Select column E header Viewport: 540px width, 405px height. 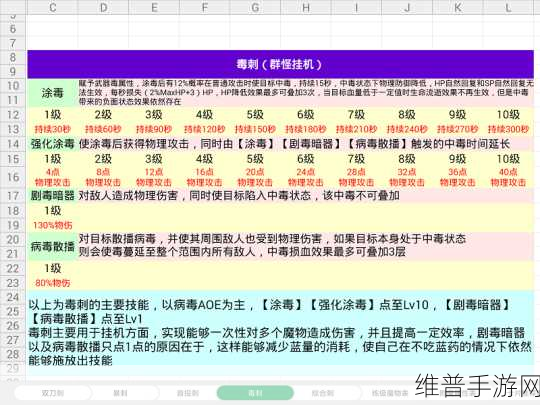tap(154, 7)
